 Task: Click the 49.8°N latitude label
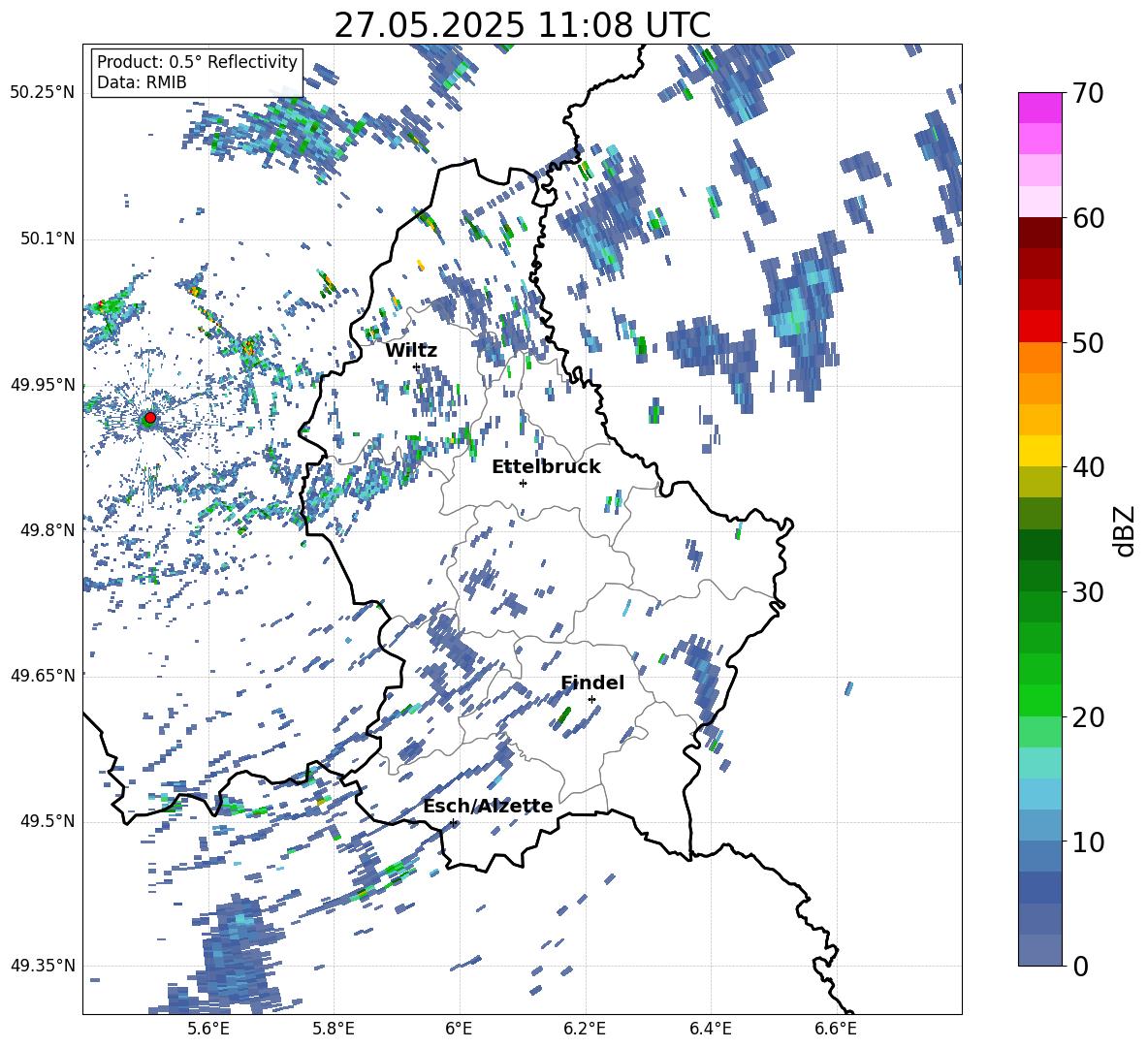click(x=47, y=530)
